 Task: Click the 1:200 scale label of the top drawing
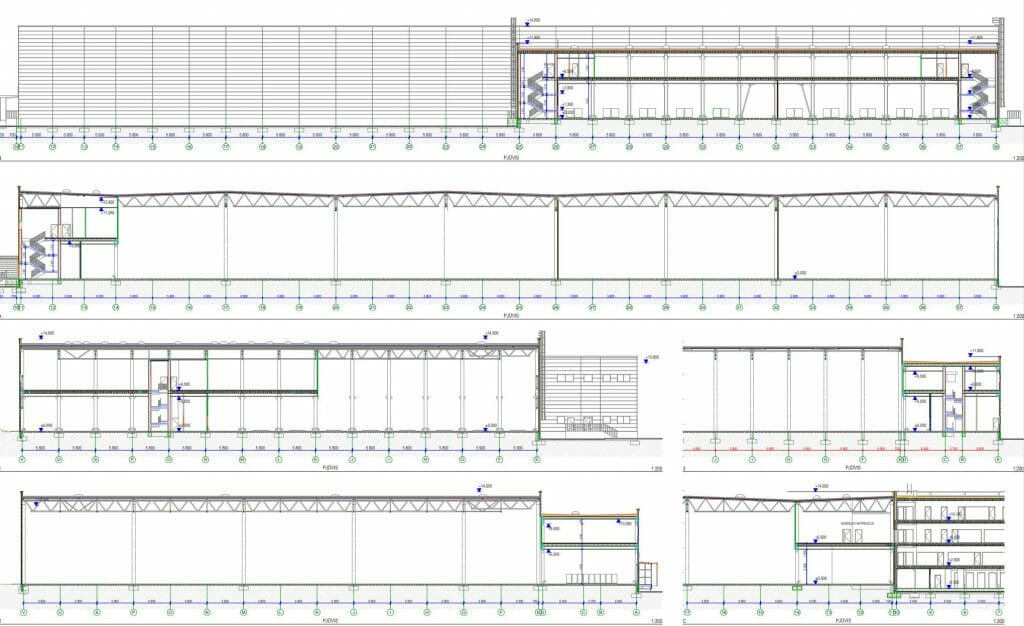click(x=1017, y=157)
